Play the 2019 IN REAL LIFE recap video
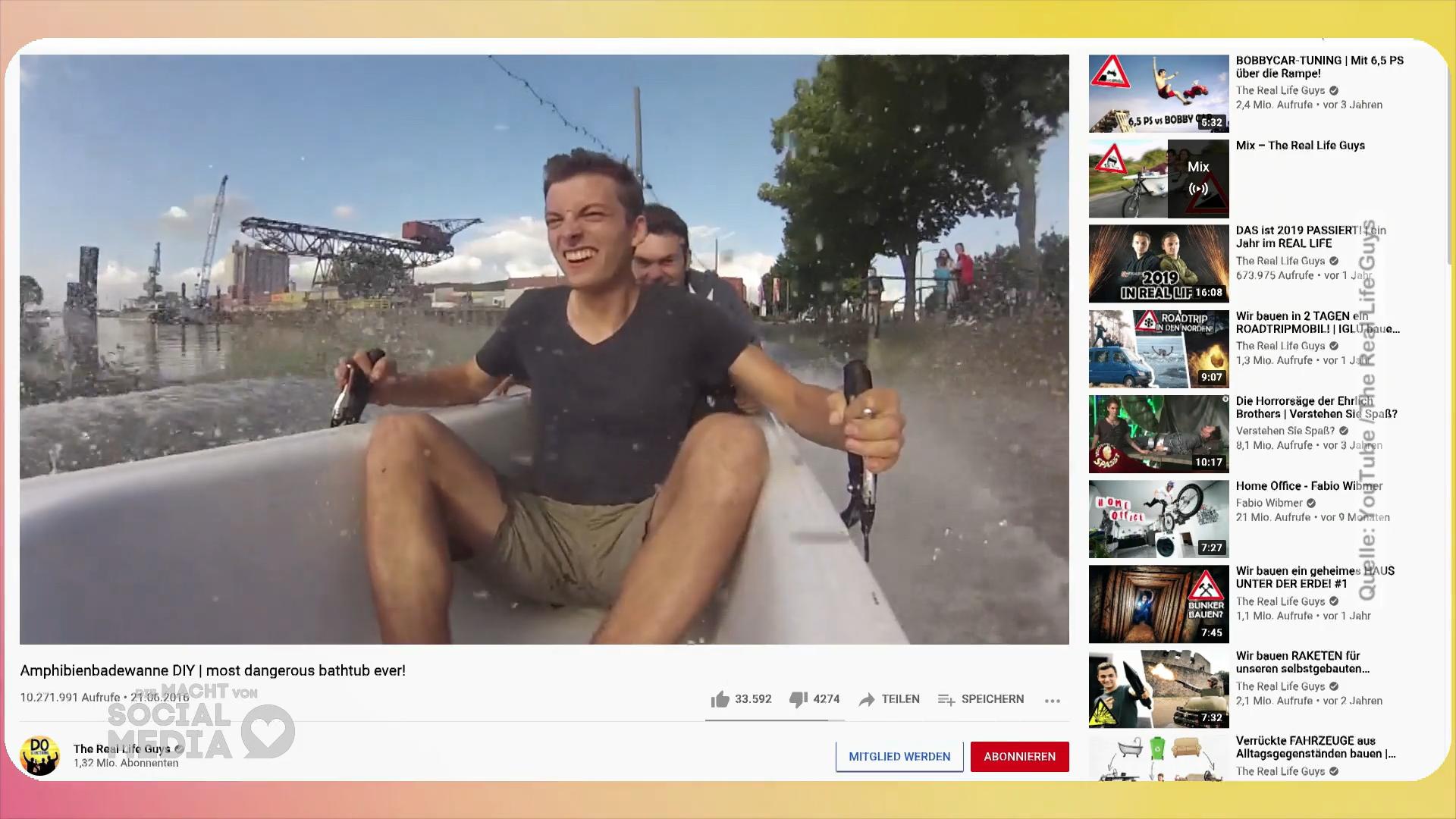 [x=1158, y=263]
